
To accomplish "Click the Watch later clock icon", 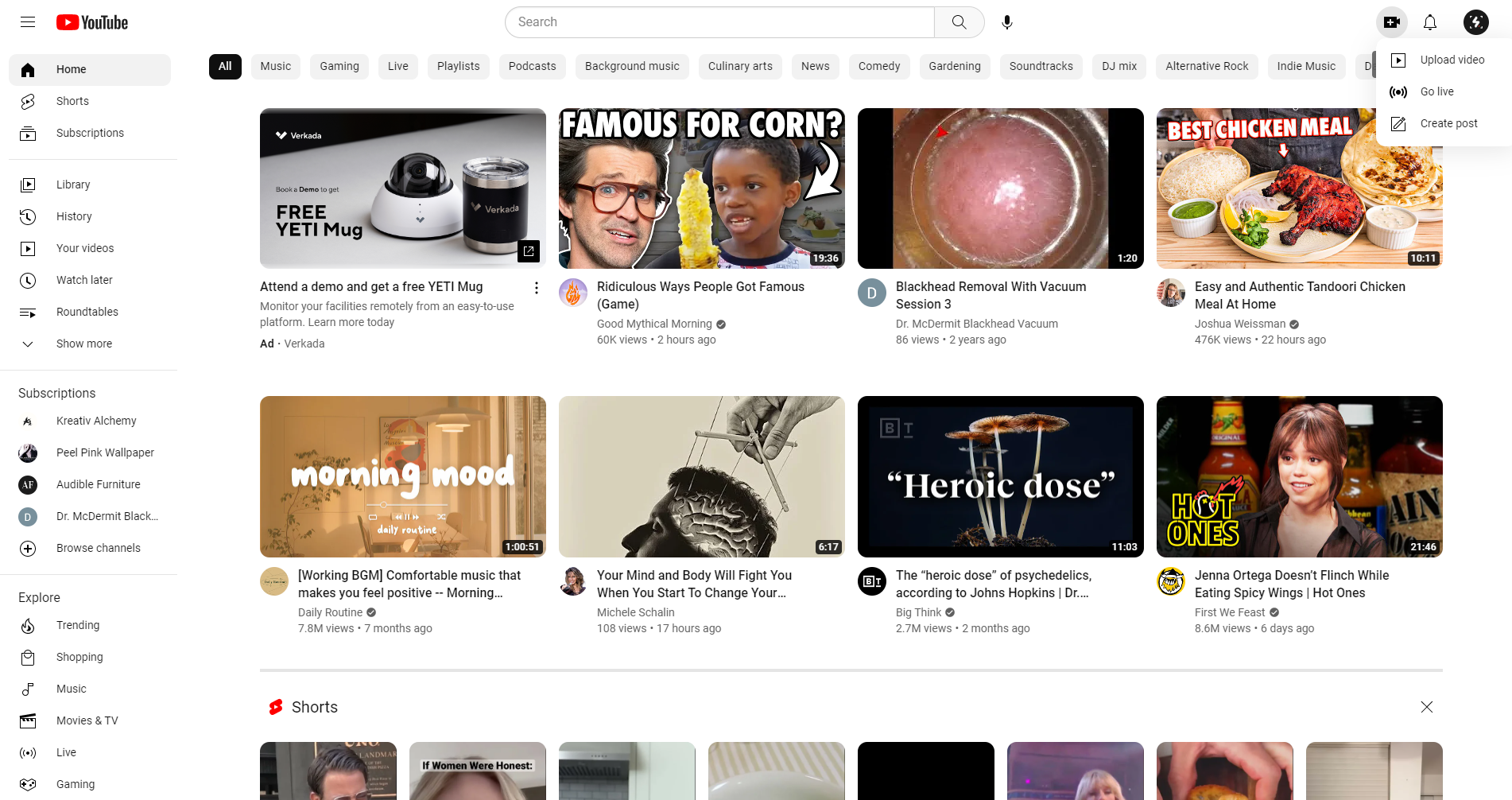I will coord(28,281).
